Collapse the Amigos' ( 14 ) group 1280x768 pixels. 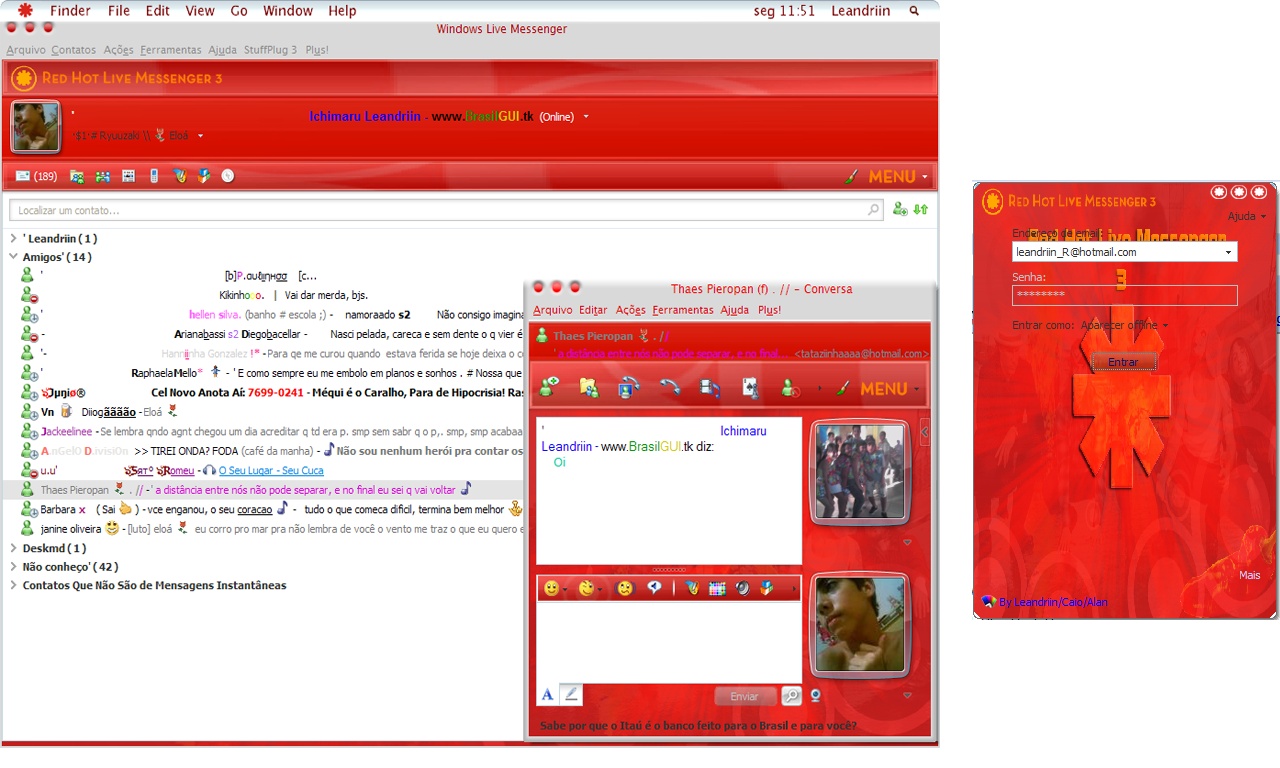tap(13, 257)
